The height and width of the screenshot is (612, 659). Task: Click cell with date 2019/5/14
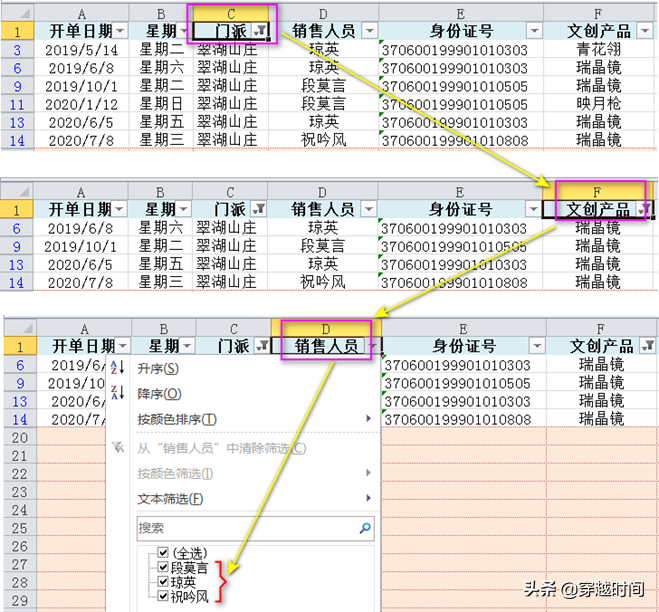coord(82,50)
